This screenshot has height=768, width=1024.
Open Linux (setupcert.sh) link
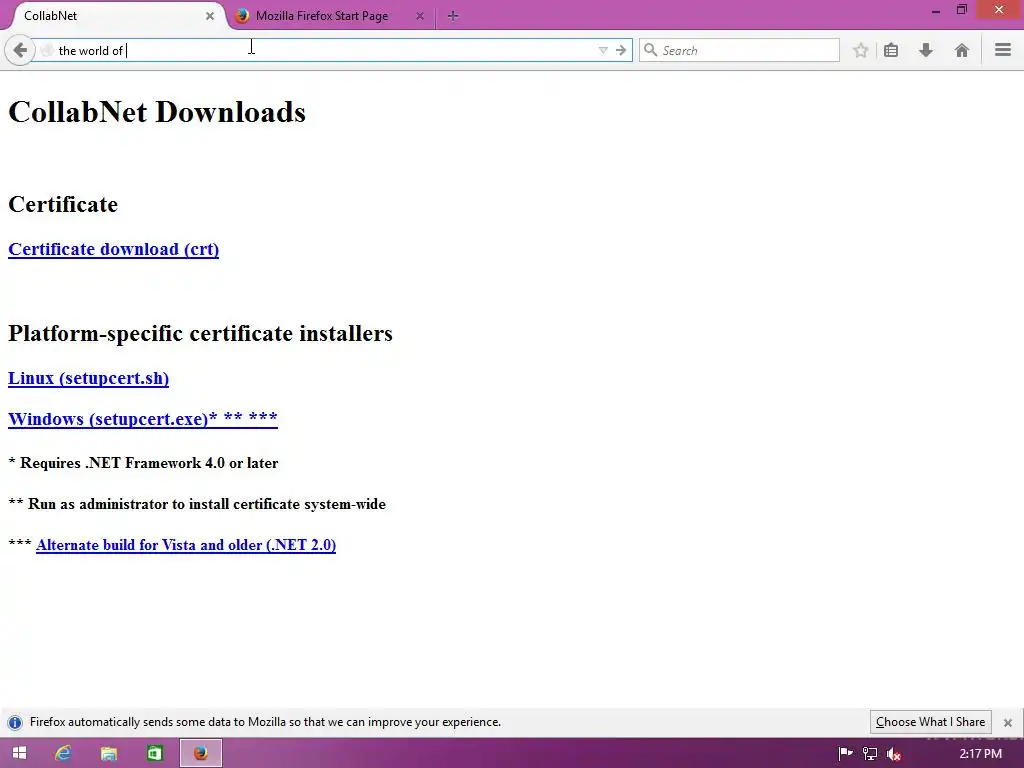[88, 379]
